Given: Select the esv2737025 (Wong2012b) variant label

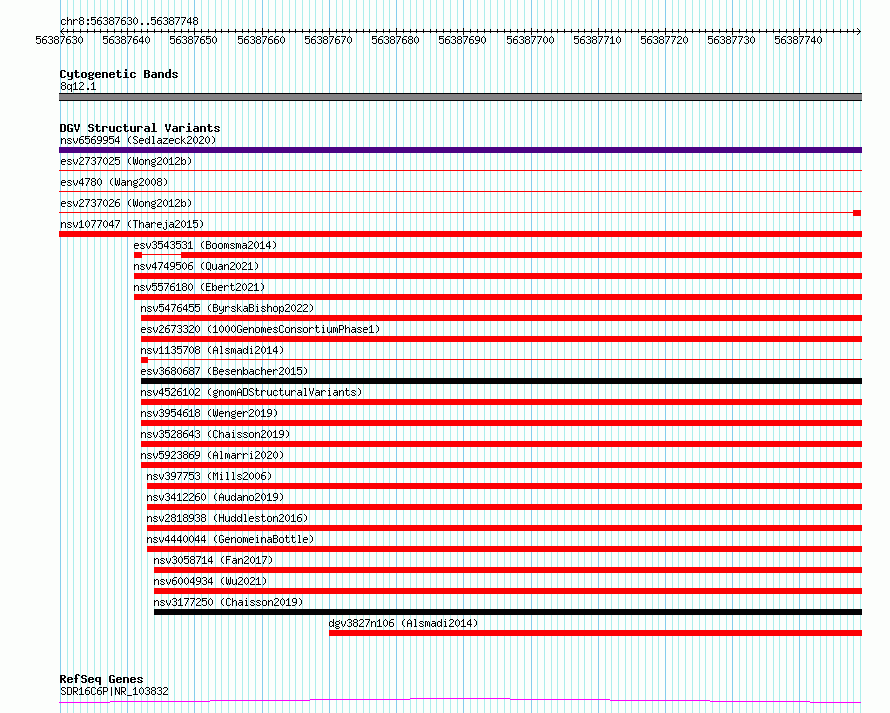Looking at the screenshot, I should (126, 161).
